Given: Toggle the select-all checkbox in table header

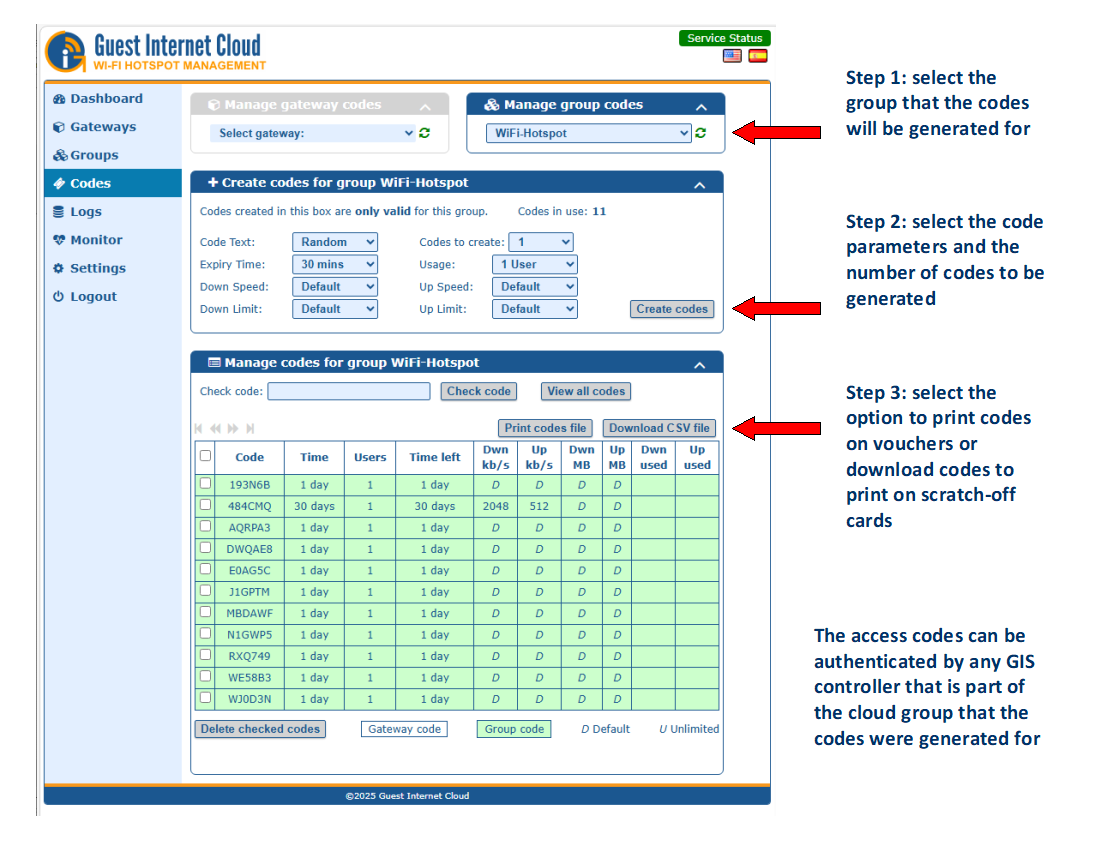Looking at the screenshot, I should (205, 456).
